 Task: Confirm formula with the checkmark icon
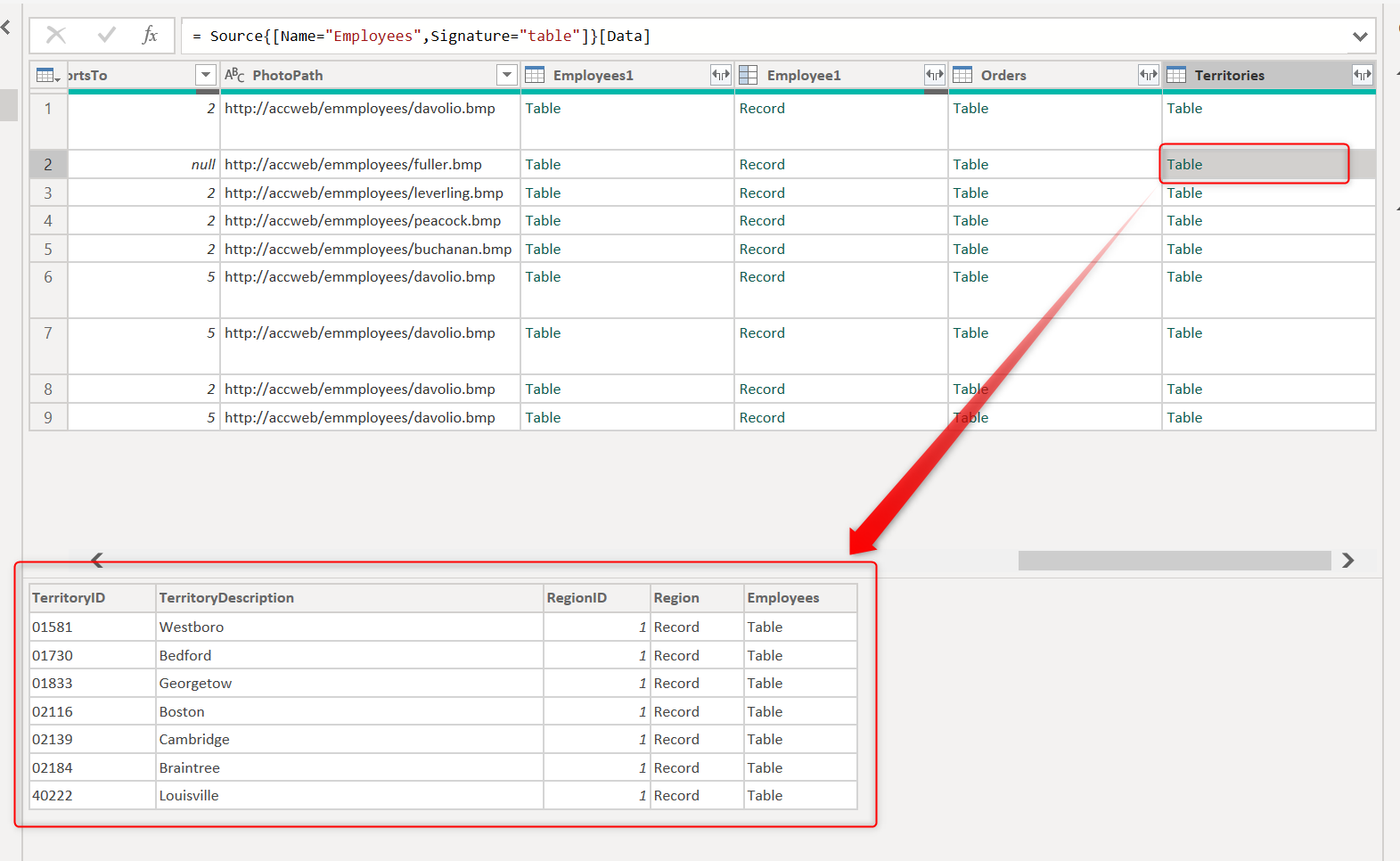[107, 36]
